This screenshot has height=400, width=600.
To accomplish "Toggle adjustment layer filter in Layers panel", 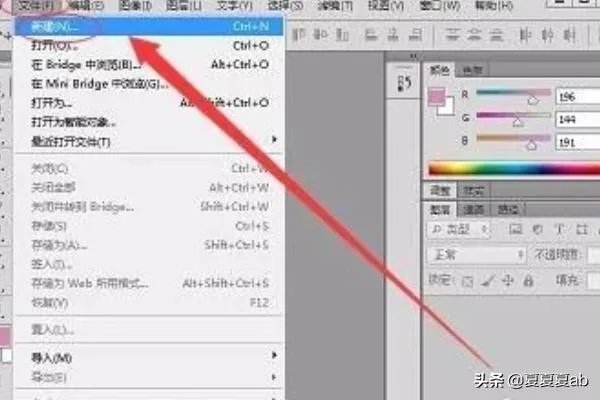I will 538,229.
